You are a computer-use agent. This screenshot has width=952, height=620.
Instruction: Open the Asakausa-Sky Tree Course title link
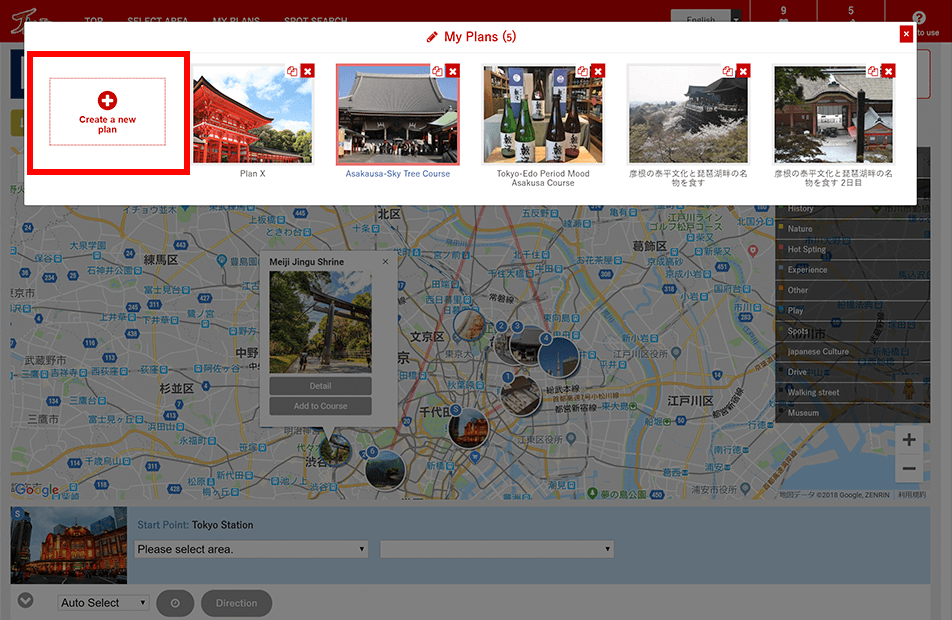(398, 174)
